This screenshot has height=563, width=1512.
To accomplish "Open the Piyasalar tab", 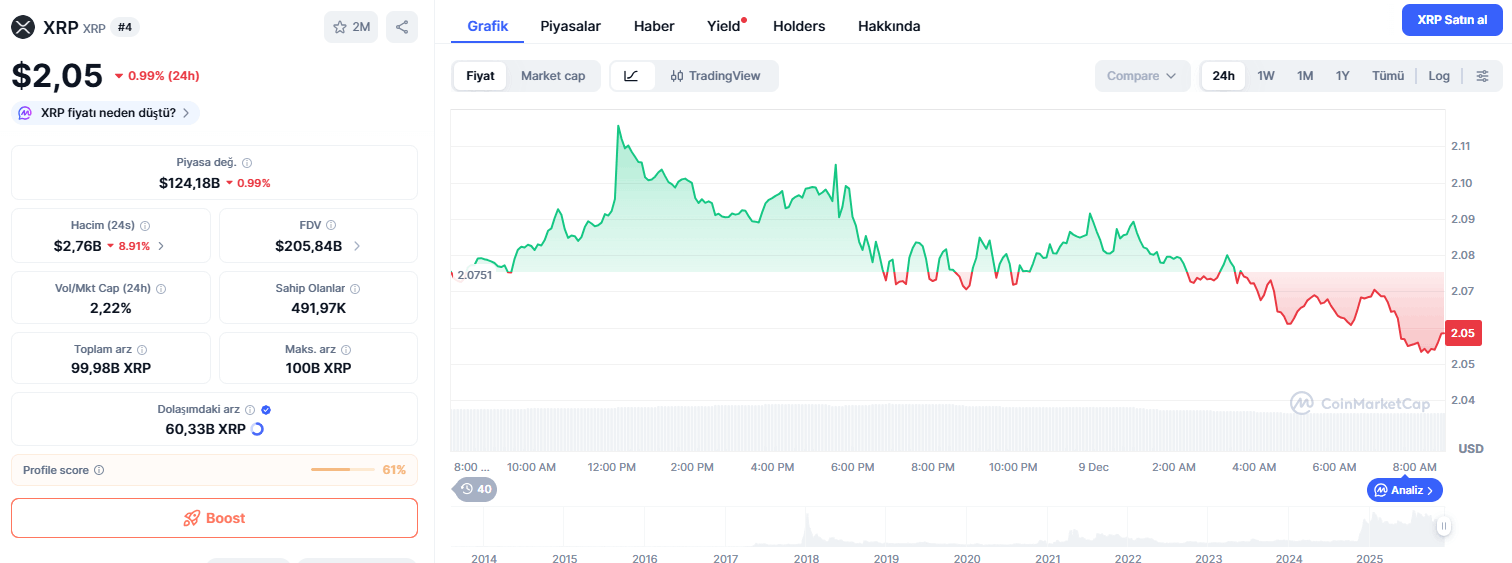I will coord(570,26).
